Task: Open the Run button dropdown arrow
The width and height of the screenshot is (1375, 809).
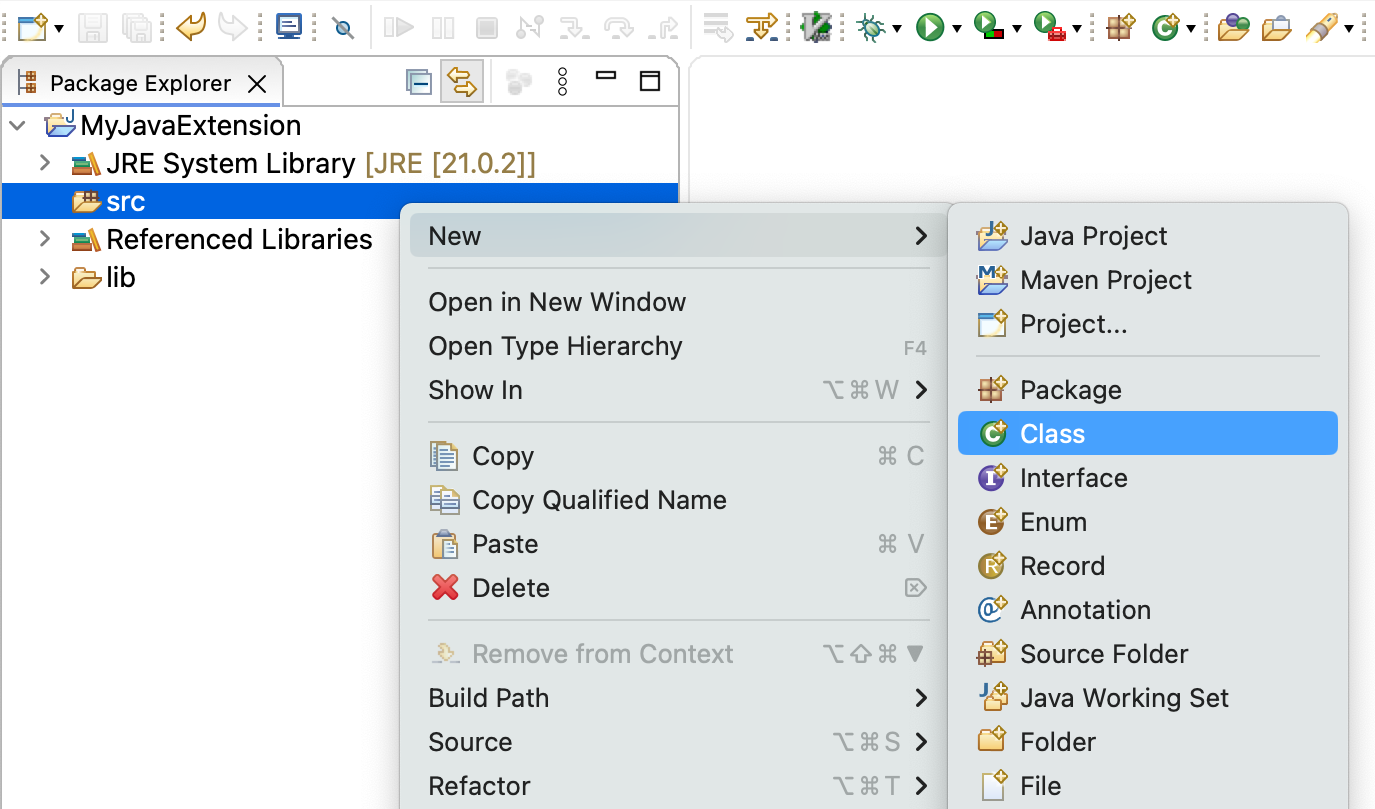Action: coord(957,28)
